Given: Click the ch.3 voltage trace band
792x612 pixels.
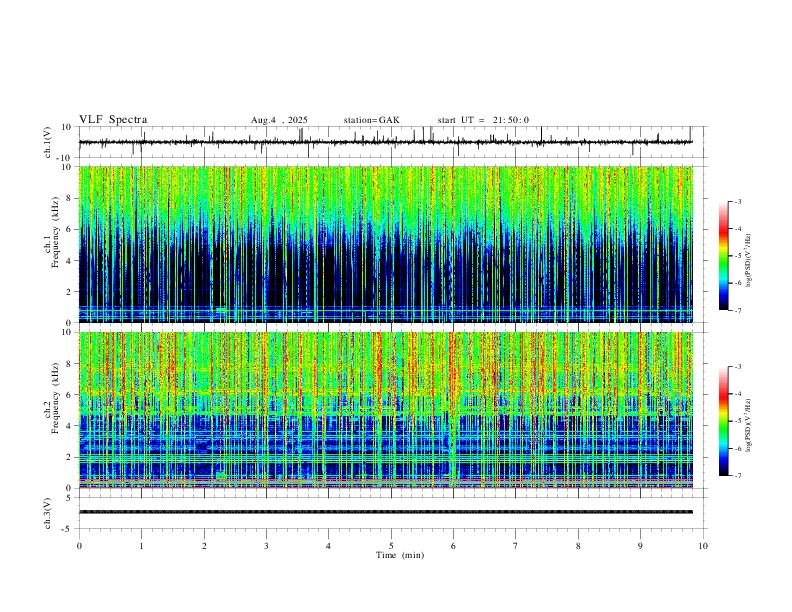Looking at the screenshot, I should 385,512.
